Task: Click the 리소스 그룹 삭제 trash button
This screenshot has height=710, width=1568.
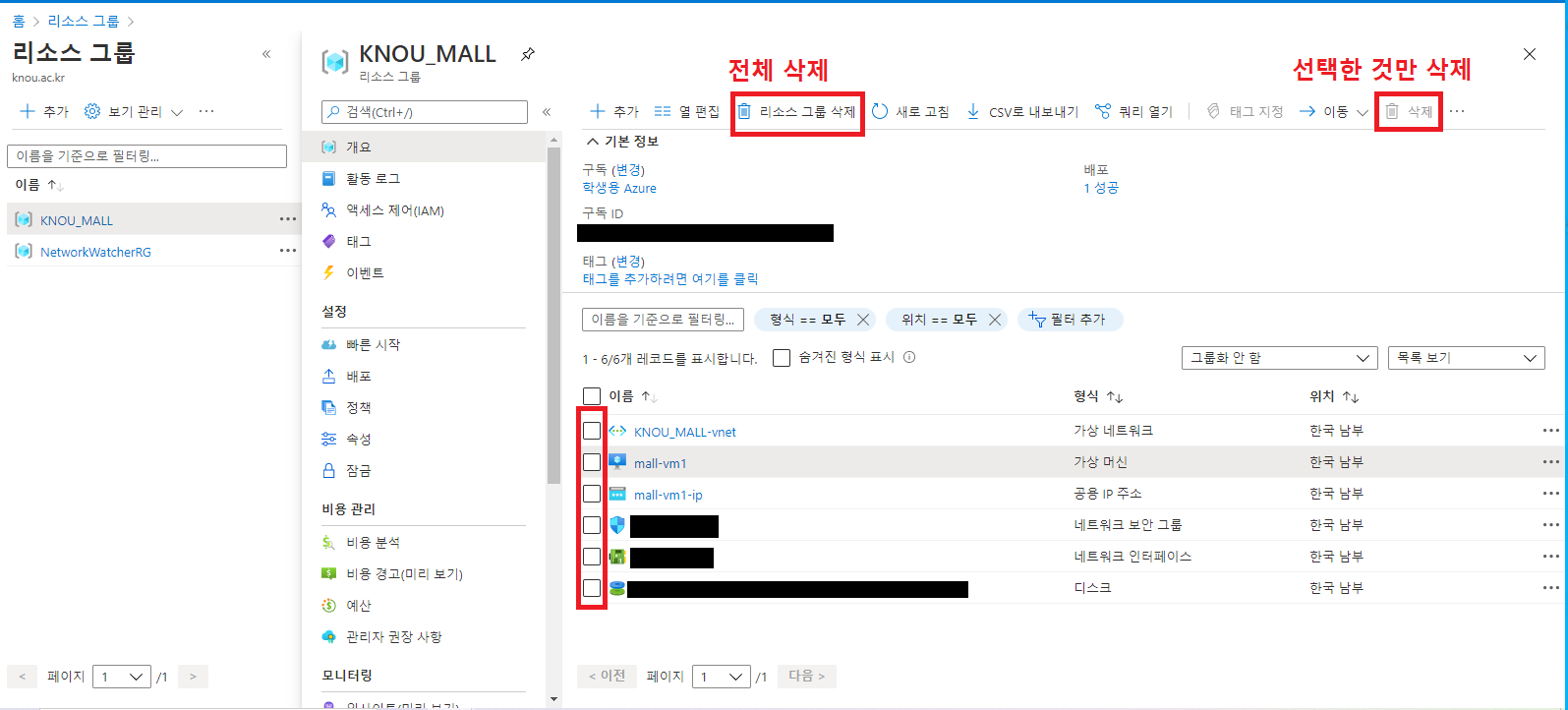Action: click(797, 112)
